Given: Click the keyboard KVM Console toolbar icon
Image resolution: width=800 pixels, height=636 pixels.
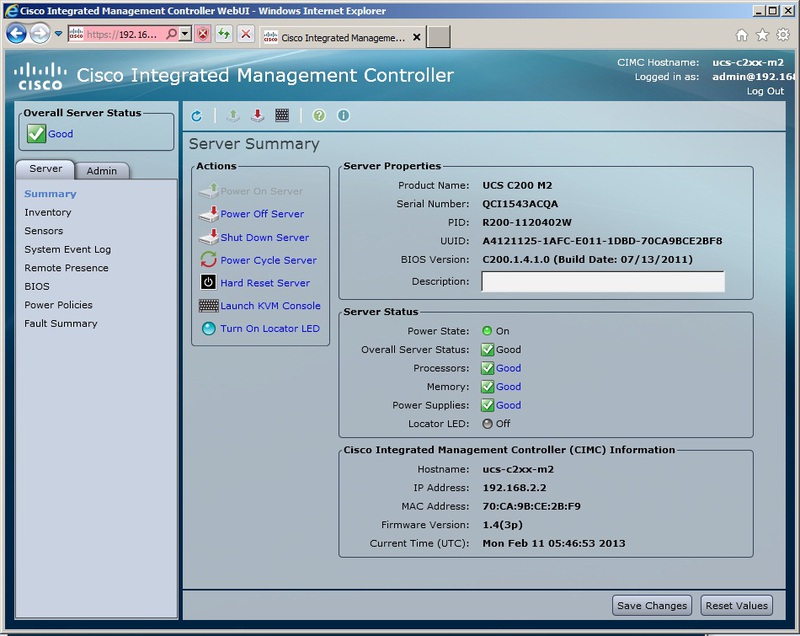Looking at the screenshot, I should click(x=282, y=116).
